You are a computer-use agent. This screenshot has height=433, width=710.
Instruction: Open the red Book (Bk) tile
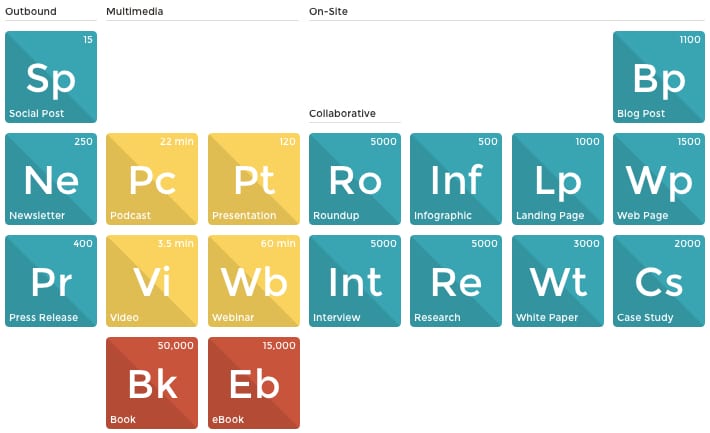[x=152, y=383]
